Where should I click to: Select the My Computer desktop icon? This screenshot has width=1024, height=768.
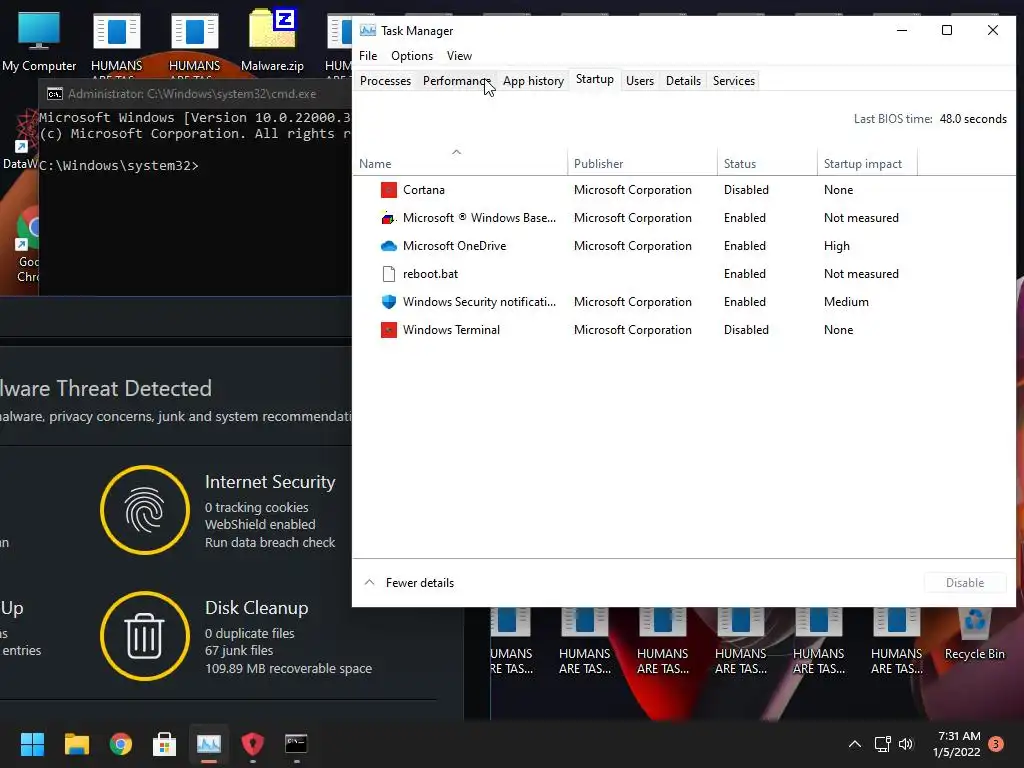(x=39, y=40)
